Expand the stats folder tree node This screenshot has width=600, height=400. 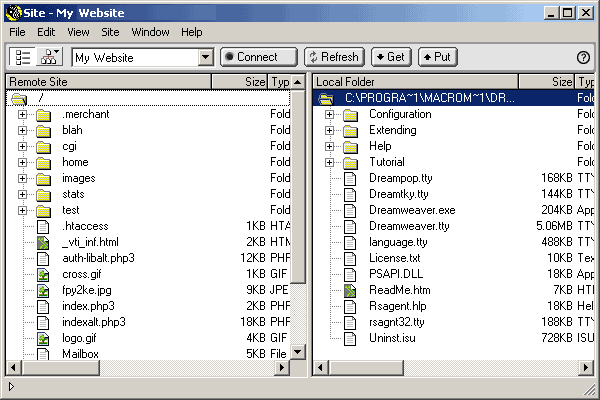(x=22, y=195)
